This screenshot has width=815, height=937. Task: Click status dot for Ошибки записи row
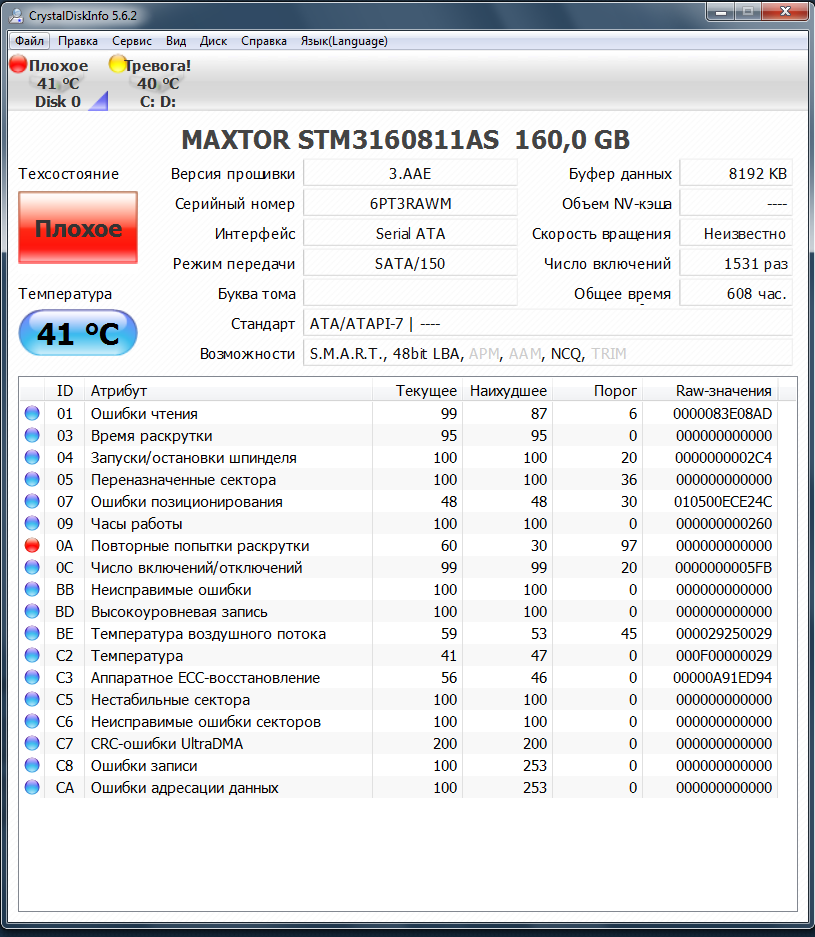[x=32, y=765]
